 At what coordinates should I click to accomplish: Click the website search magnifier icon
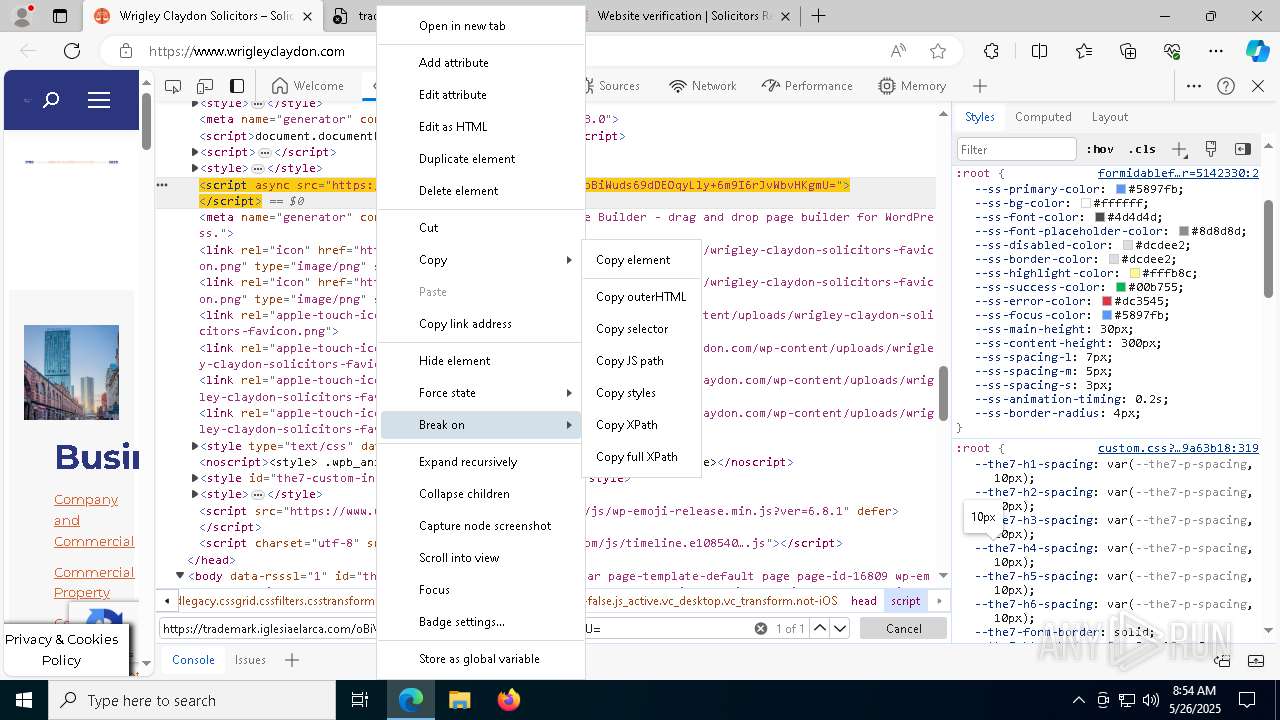tap(51, 100)
